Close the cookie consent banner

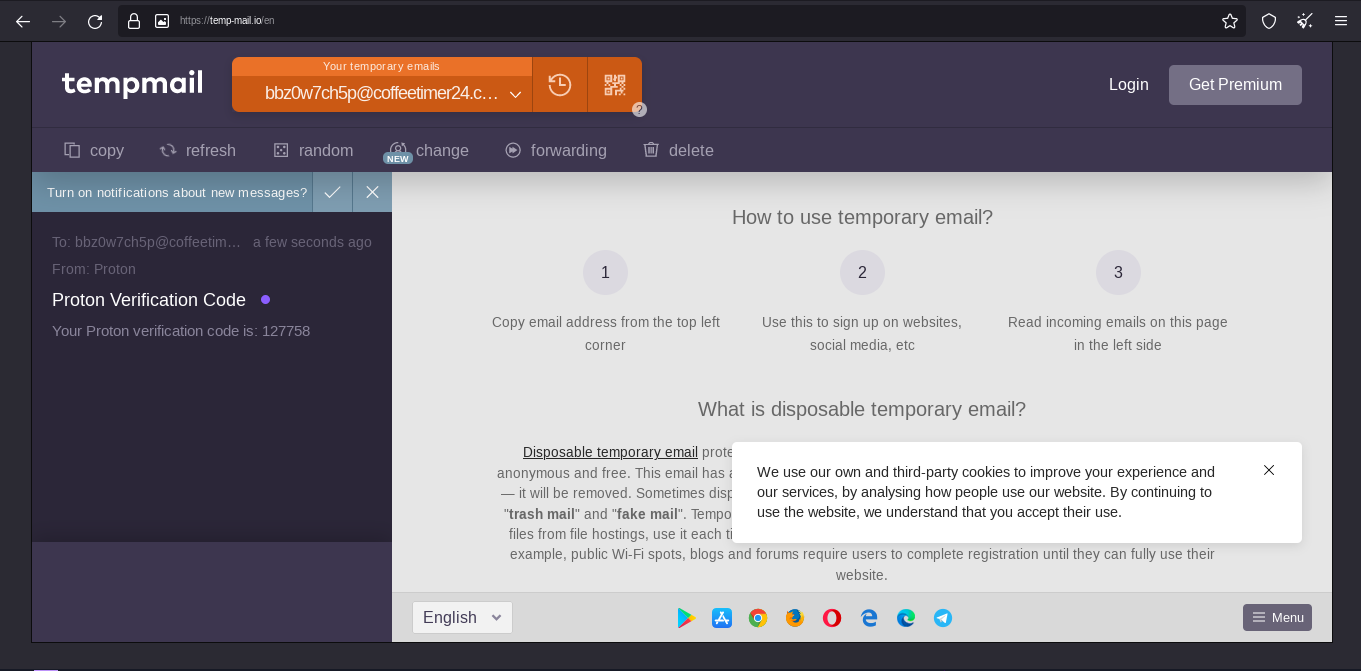(x=1269, y=470)
